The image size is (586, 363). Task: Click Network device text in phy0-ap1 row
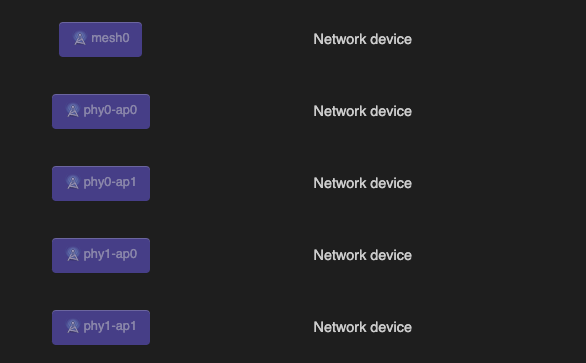[x=363, y=183]
